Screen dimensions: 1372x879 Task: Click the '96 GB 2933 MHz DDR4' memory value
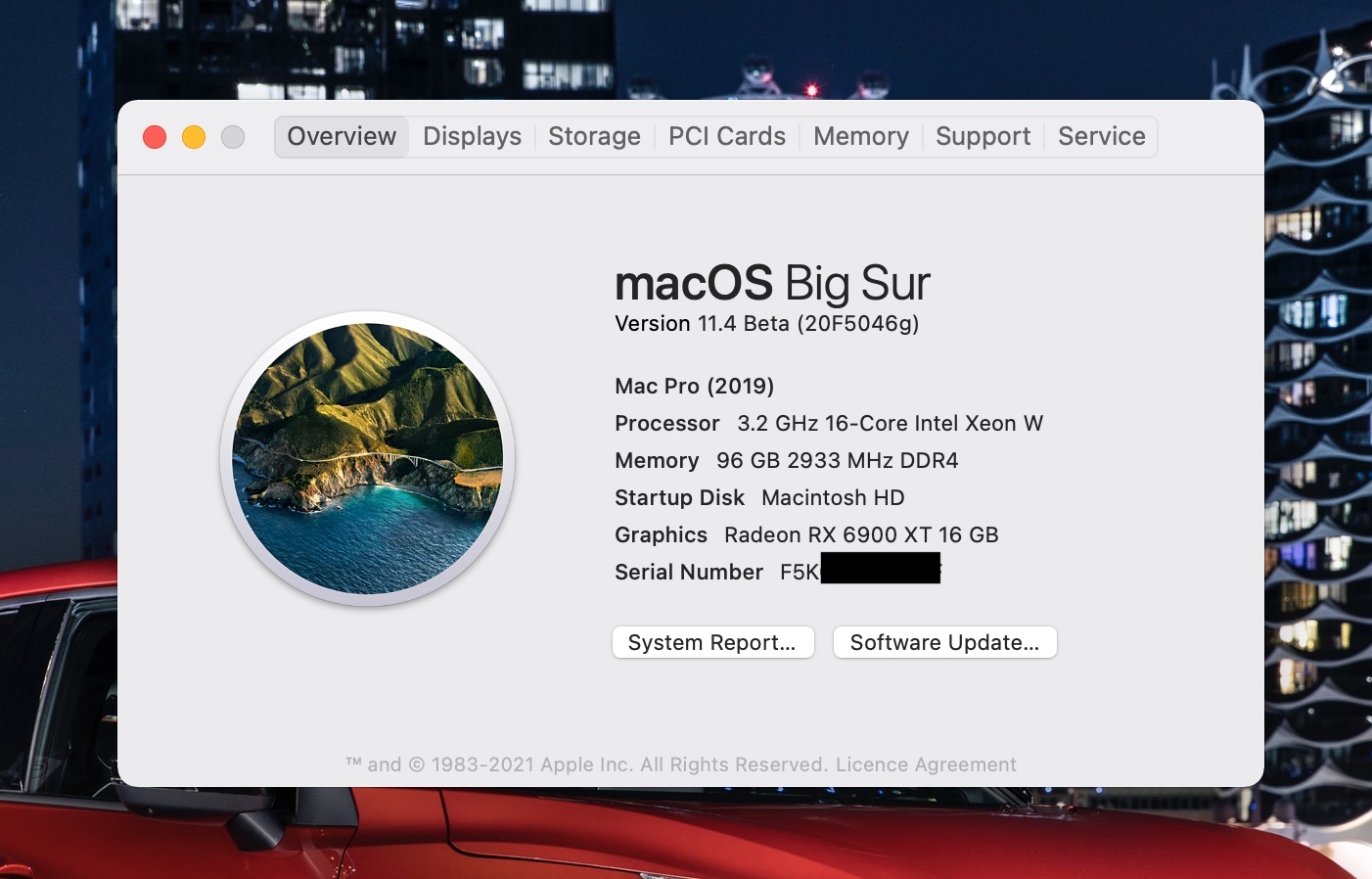pyautogui.click(x=837, y=460)
